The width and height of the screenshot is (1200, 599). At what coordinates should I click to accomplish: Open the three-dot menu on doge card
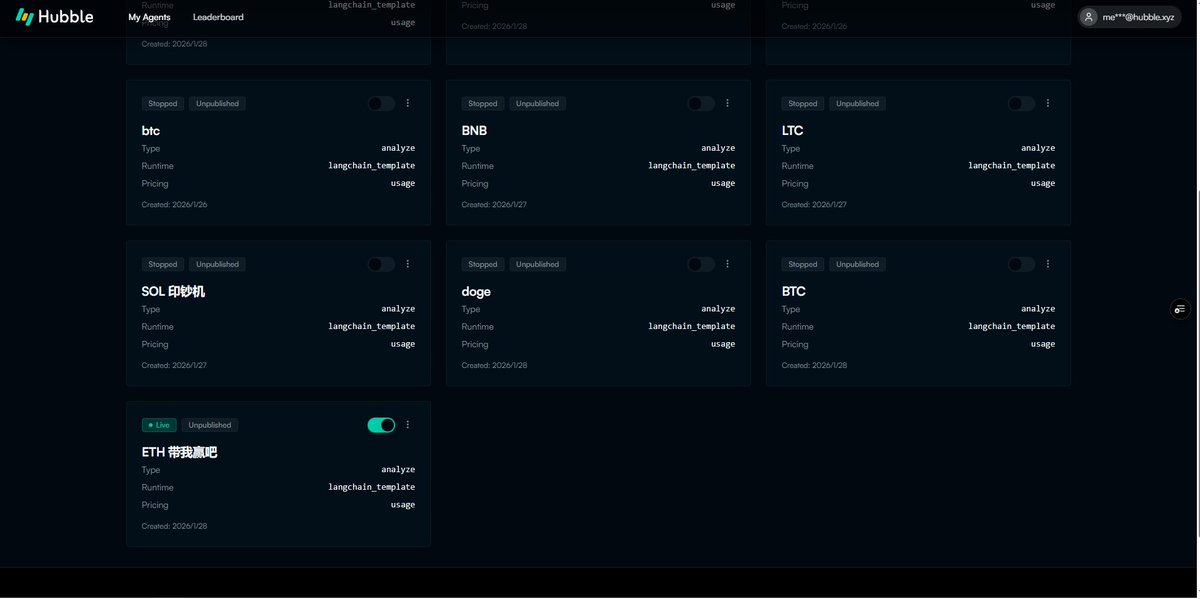tap(727, 264)
